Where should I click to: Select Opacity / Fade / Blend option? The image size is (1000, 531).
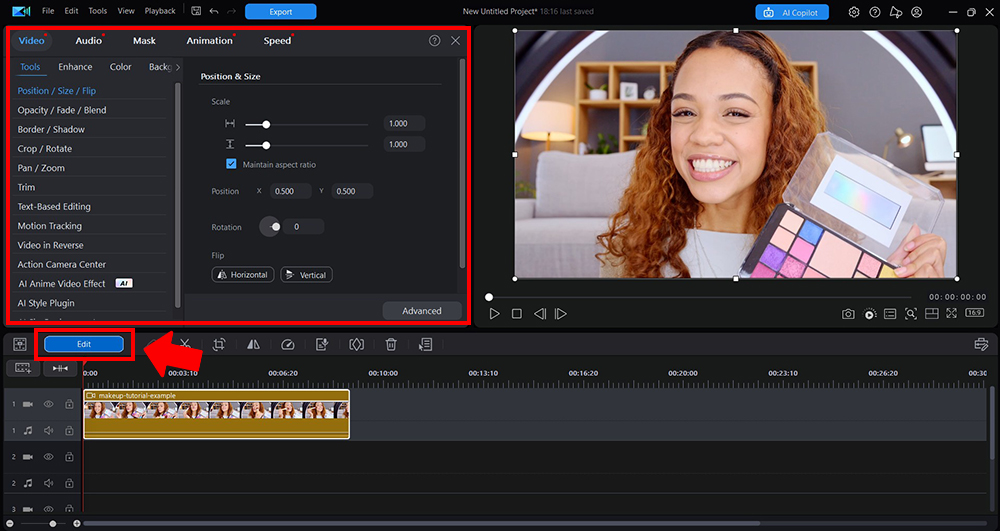(x=62, y=110)
